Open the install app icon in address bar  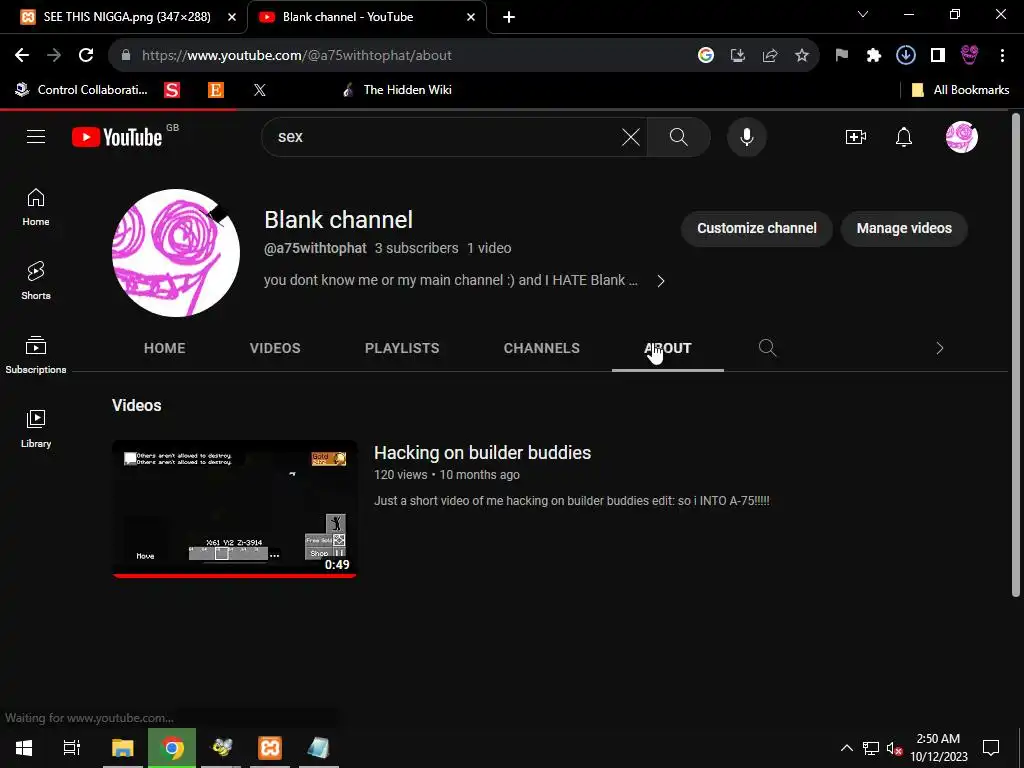click(738, 56)
